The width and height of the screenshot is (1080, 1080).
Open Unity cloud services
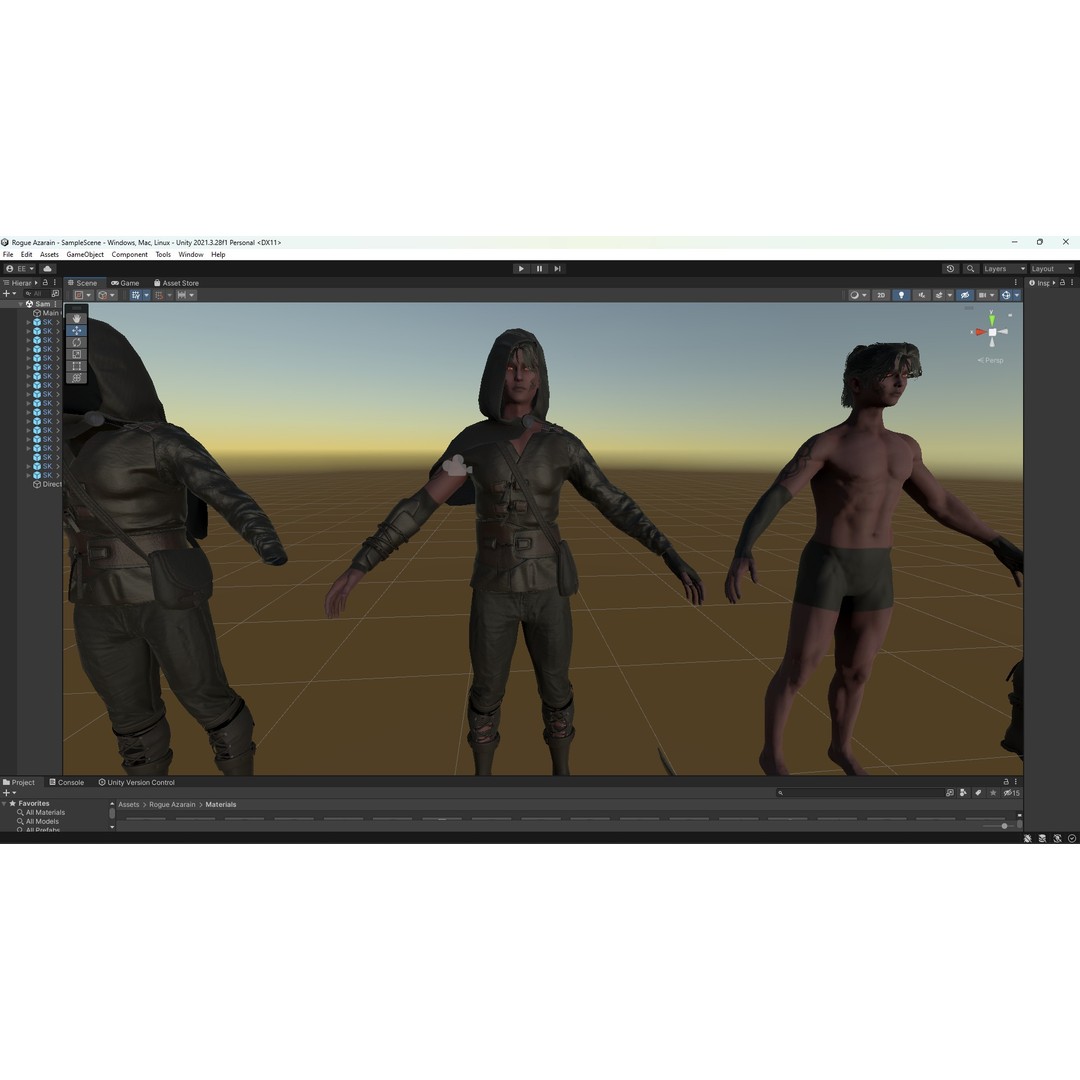pyautogui.click(x=48, y=269)
